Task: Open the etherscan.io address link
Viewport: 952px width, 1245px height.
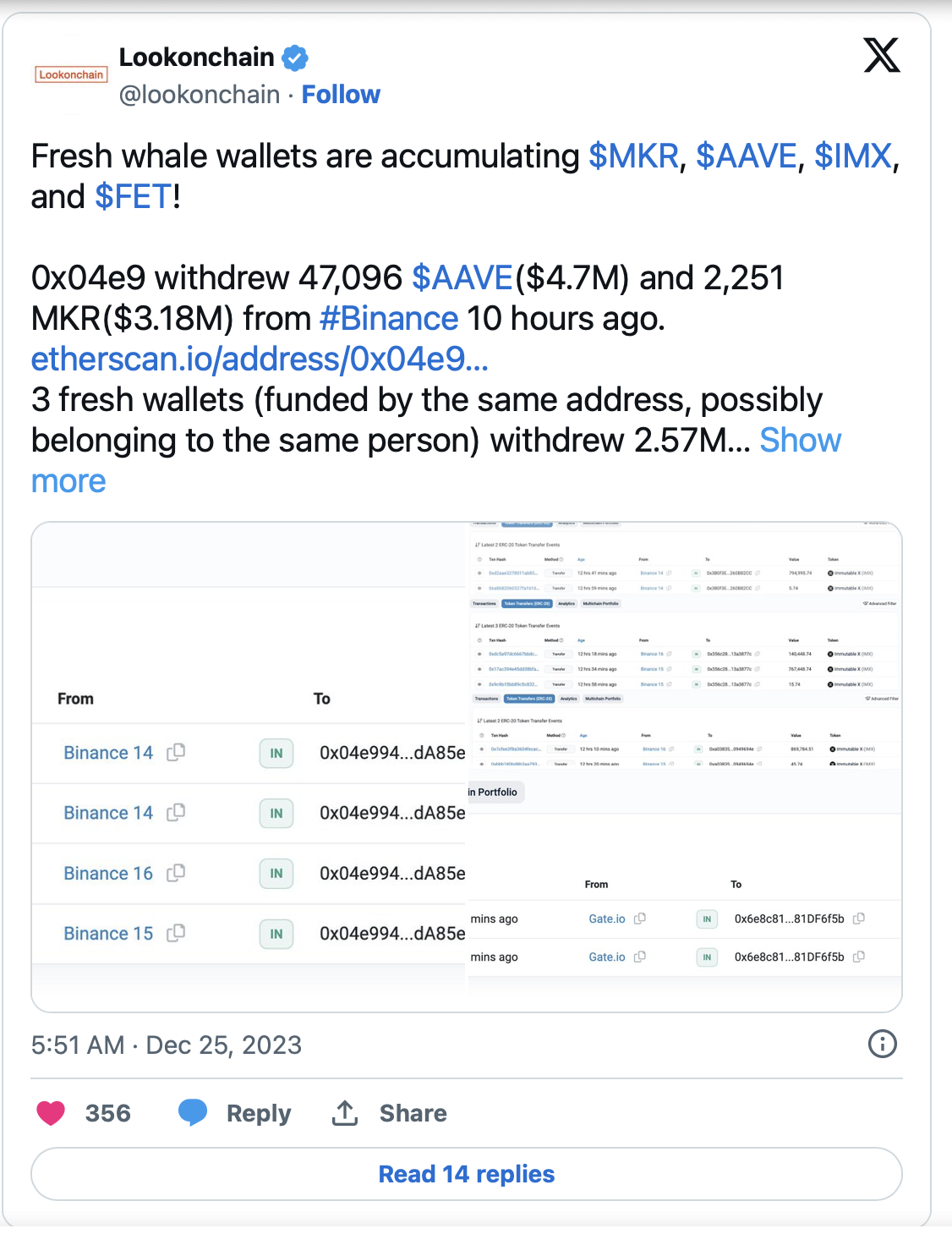Action: pyautogui.click(x=262, y=359)
